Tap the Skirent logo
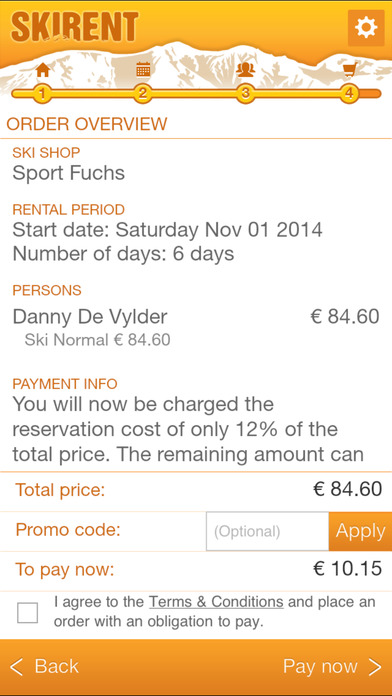The image size is (392, 696). 75,27
